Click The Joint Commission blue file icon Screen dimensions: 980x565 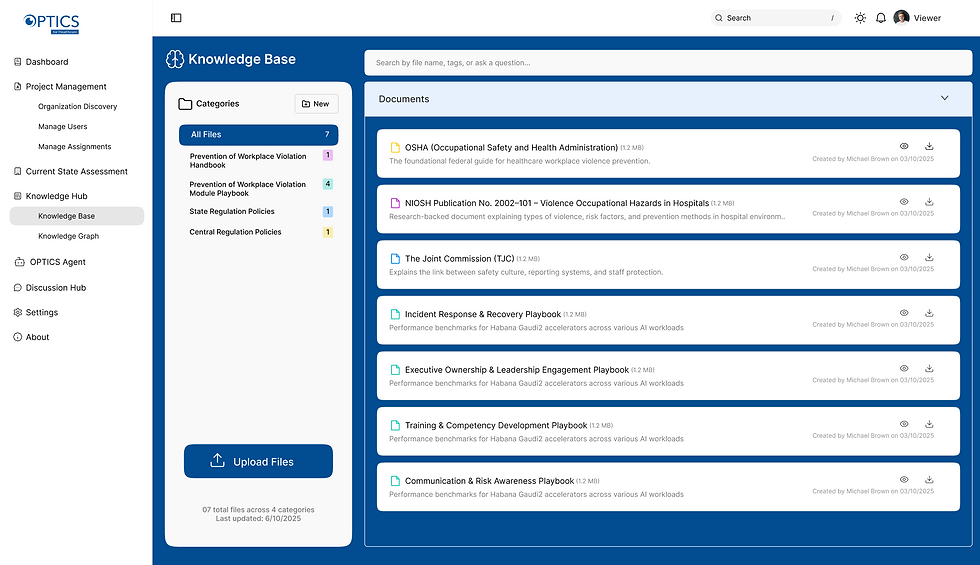tap(395, 259)
